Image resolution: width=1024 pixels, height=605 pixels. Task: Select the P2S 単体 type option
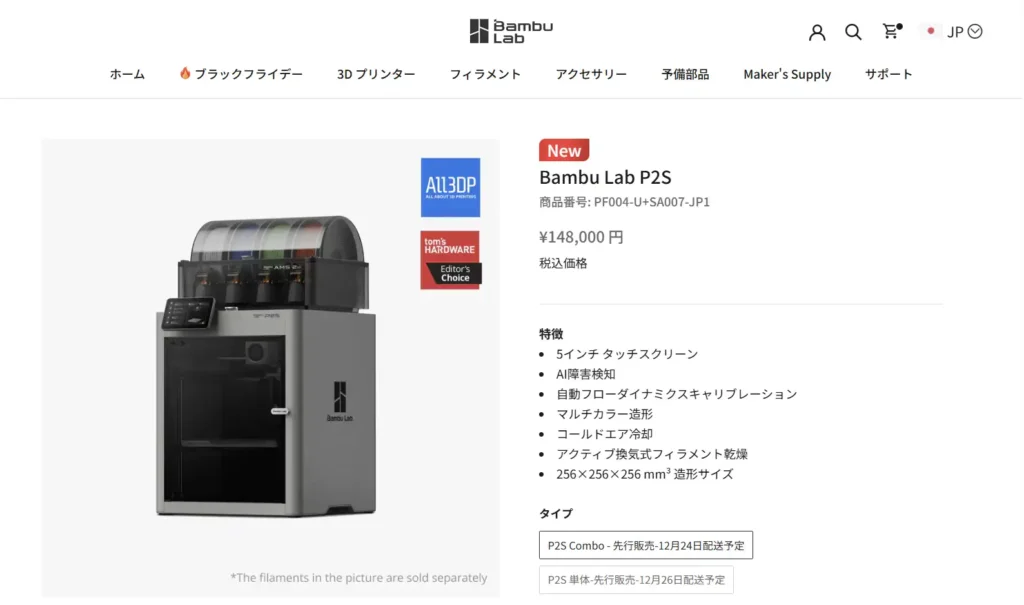coord(635,580)
